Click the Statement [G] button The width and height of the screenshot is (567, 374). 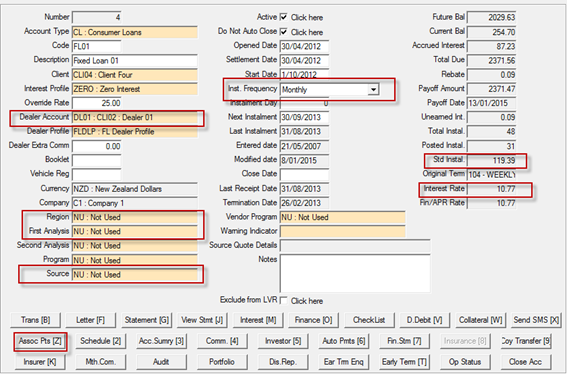[146, 320]
